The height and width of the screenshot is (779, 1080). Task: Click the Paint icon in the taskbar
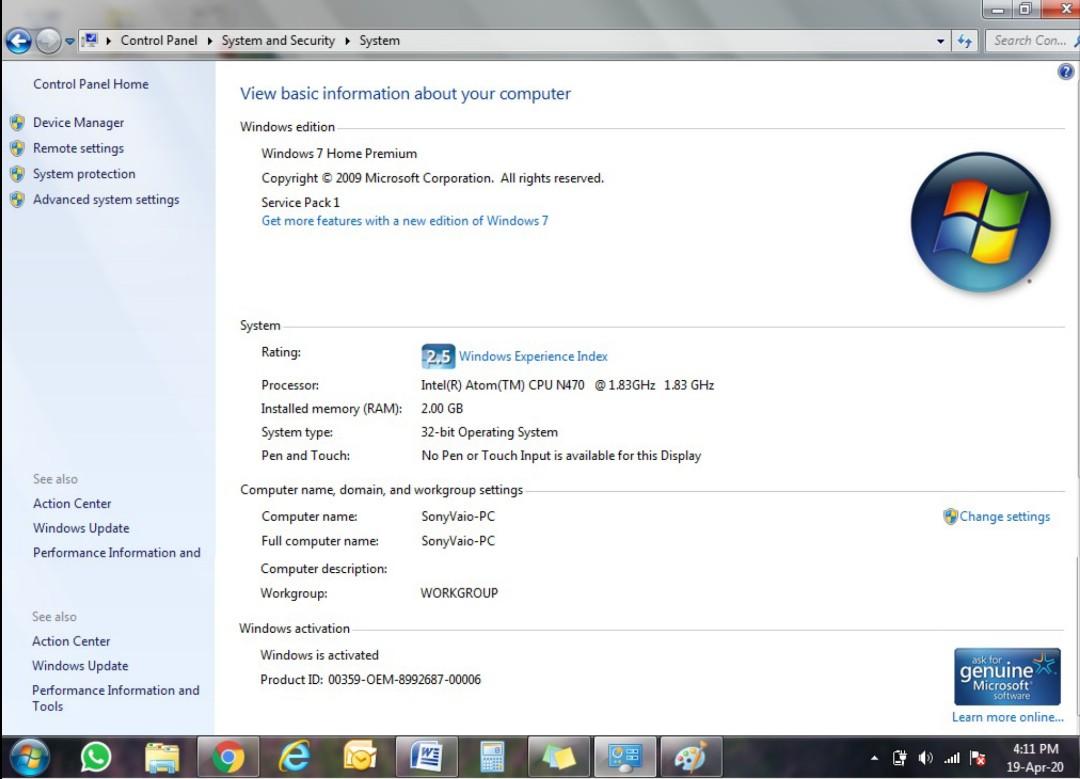tap(690, 756)
